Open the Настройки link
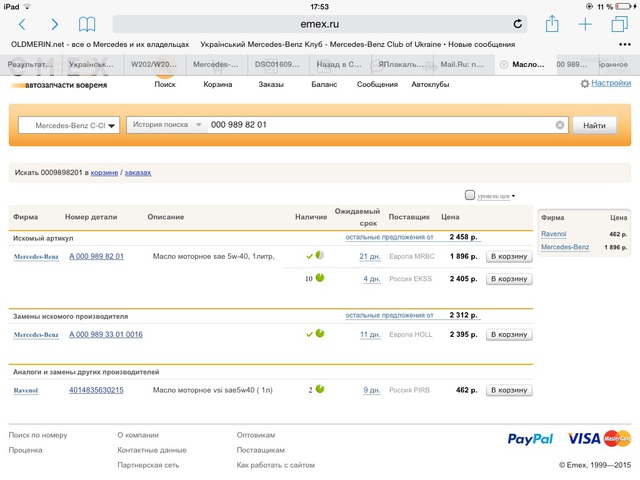Screen dimensions: 640x480 611,83
